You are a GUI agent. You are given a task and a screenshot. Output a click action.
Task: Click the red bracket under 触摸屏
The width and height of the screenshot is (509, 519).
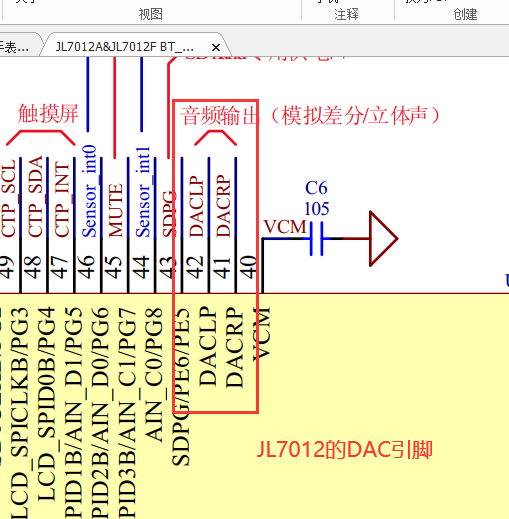coord(41,138)
